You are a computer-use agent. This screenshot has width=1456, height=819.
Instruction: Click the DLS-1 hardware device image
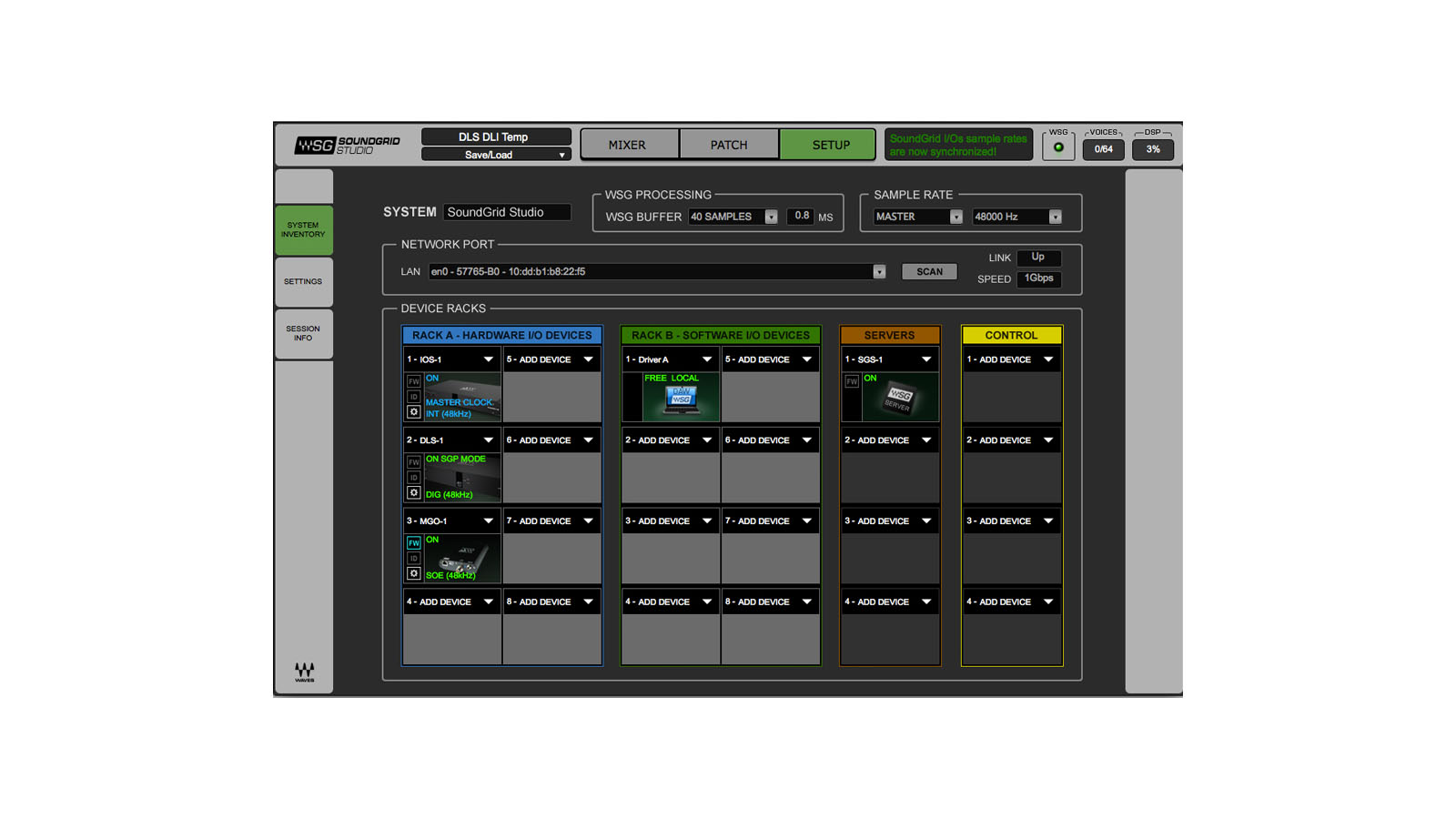[x=462, y=478]
